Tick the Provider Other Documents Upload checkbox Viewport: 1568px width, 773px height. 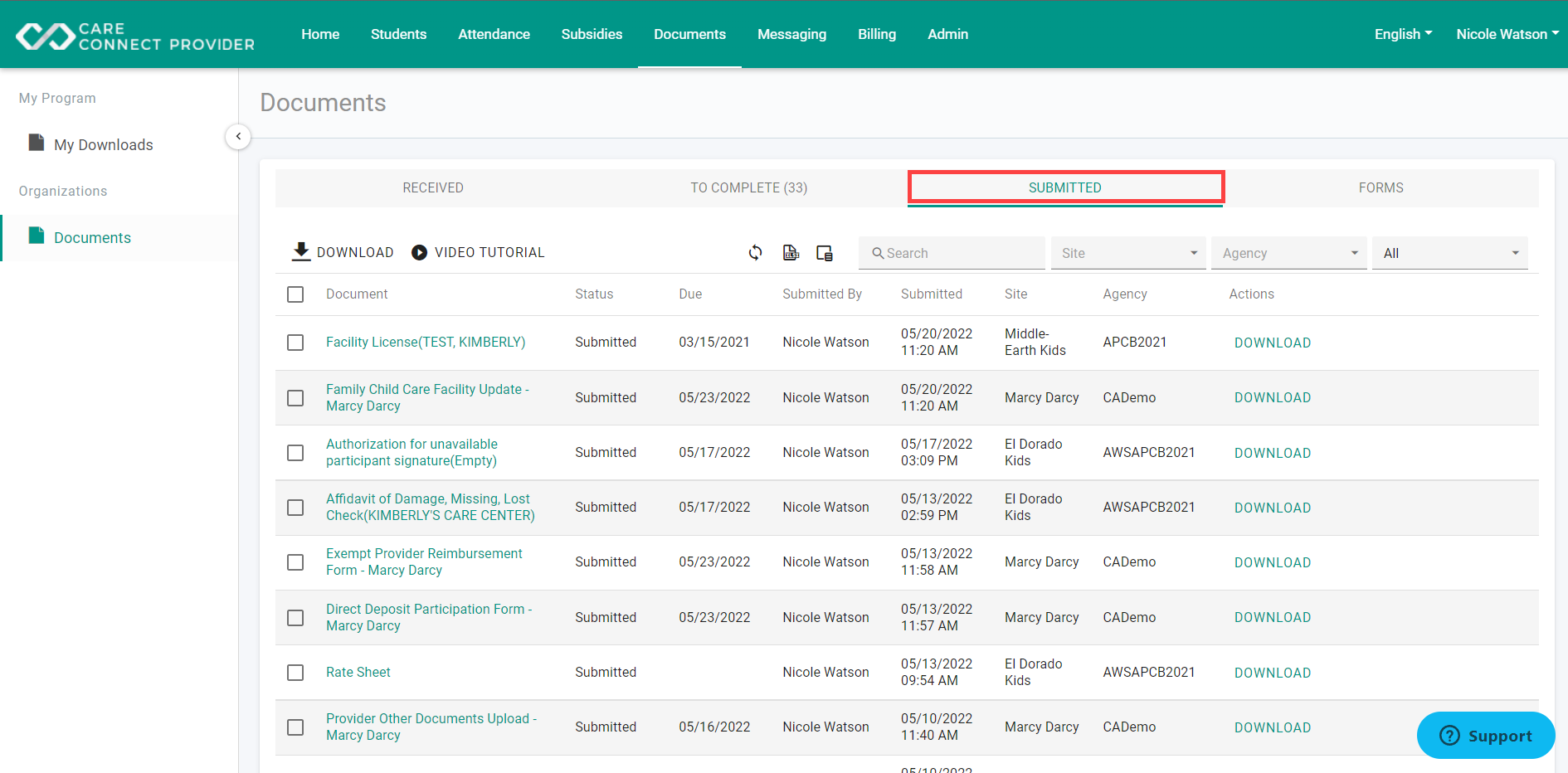[295, 727]
